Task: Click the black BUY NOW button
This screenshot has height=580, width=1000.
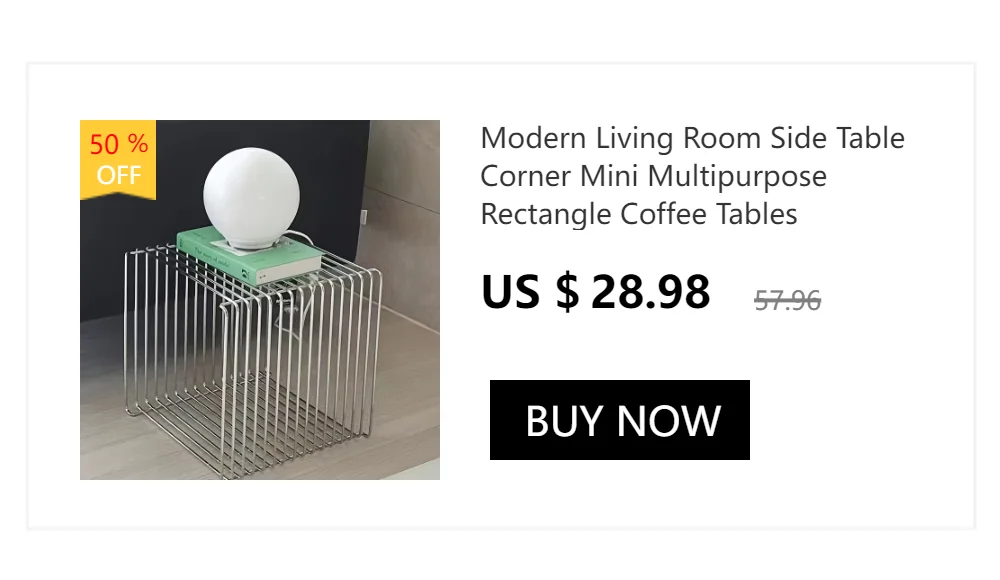Action: (619, 420)
